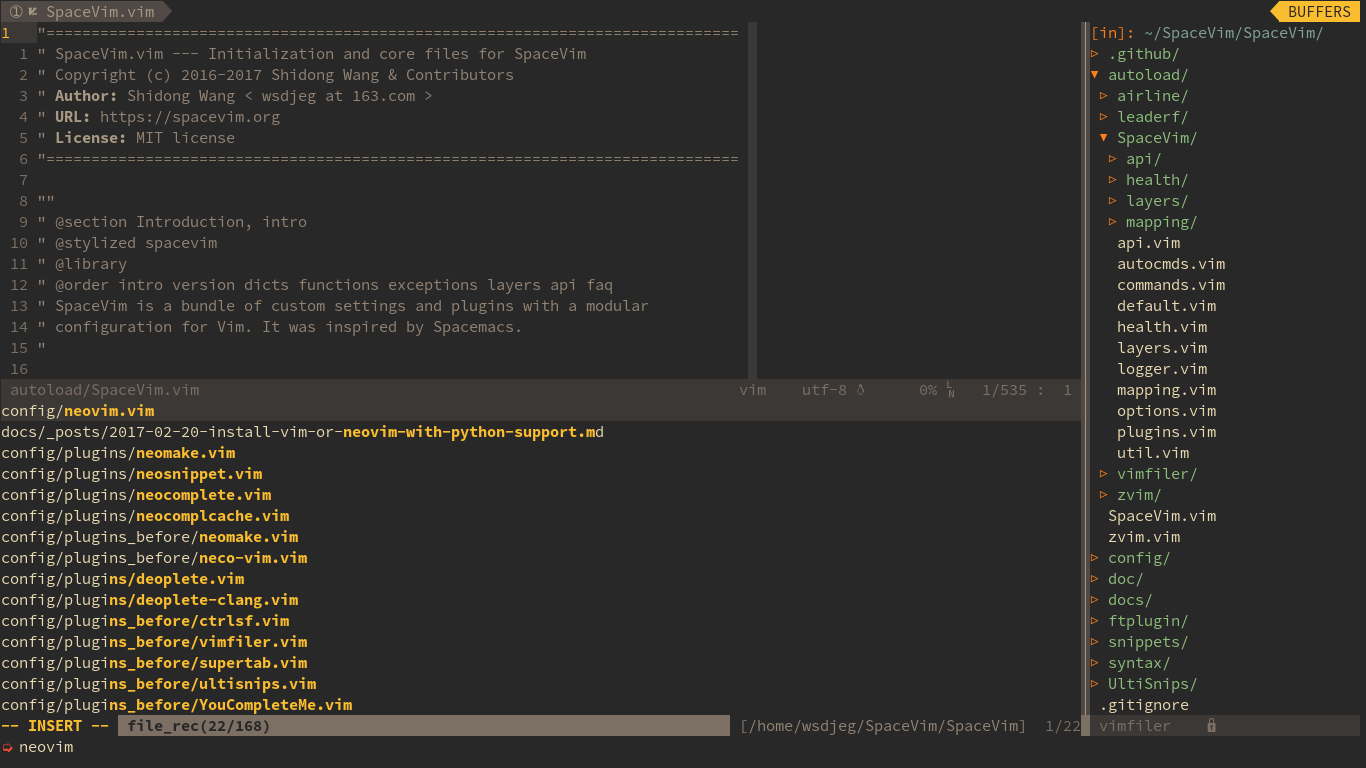Image resolution: width=1366 pixels, height=768 pixels.
Task: Click the red prompt arrow before neovim
Action: point(7,747)
